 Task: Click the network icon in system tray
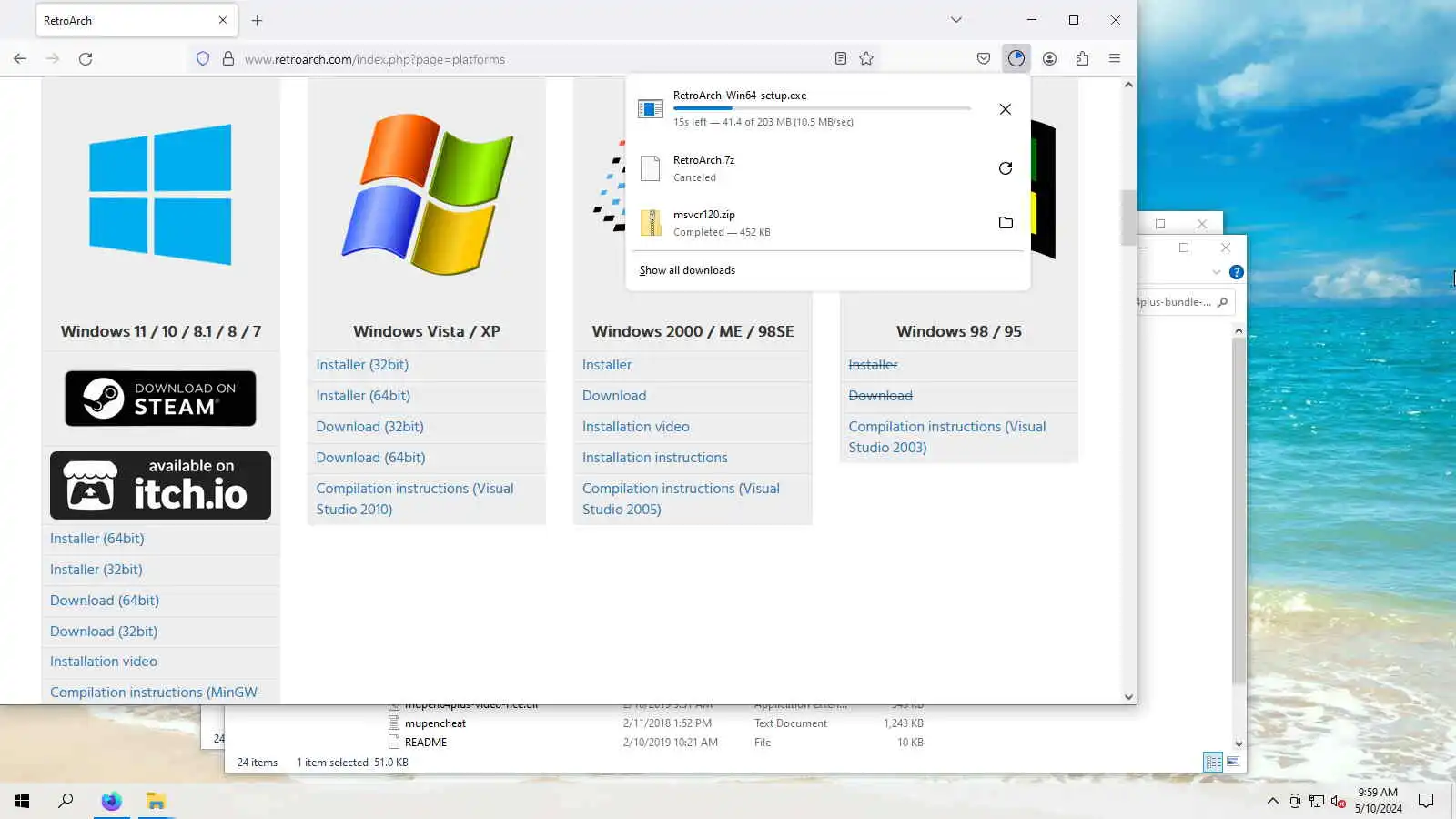1317,801
